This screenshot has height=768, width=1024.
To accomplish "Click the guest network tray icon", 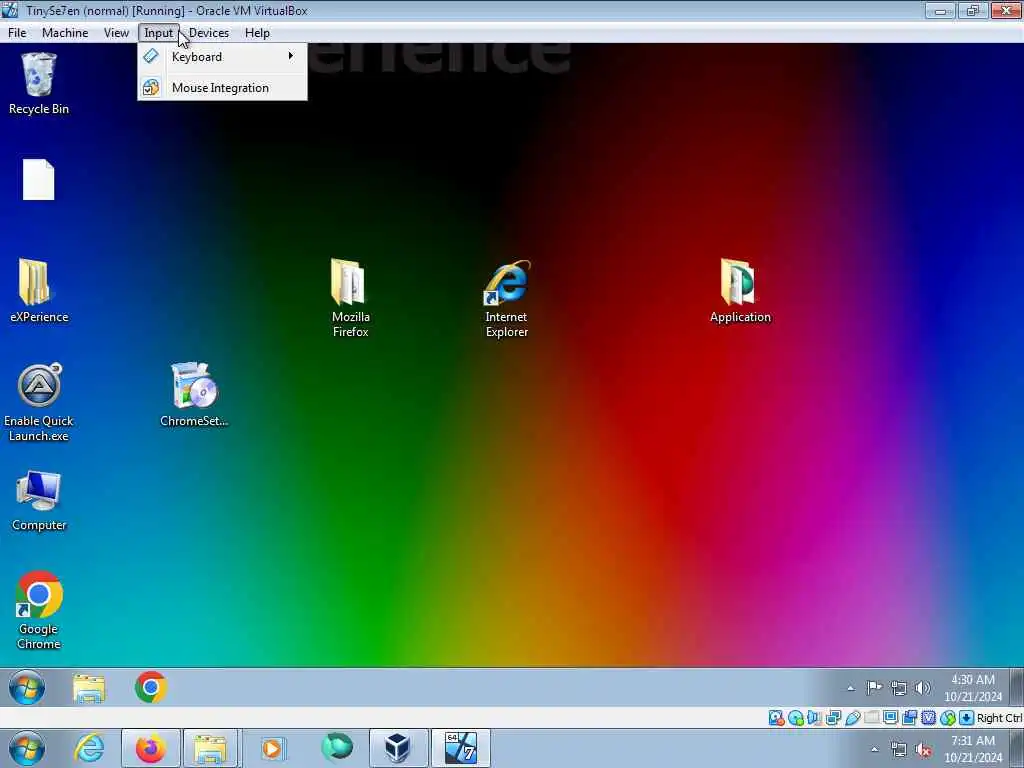I will coord(899,688).
